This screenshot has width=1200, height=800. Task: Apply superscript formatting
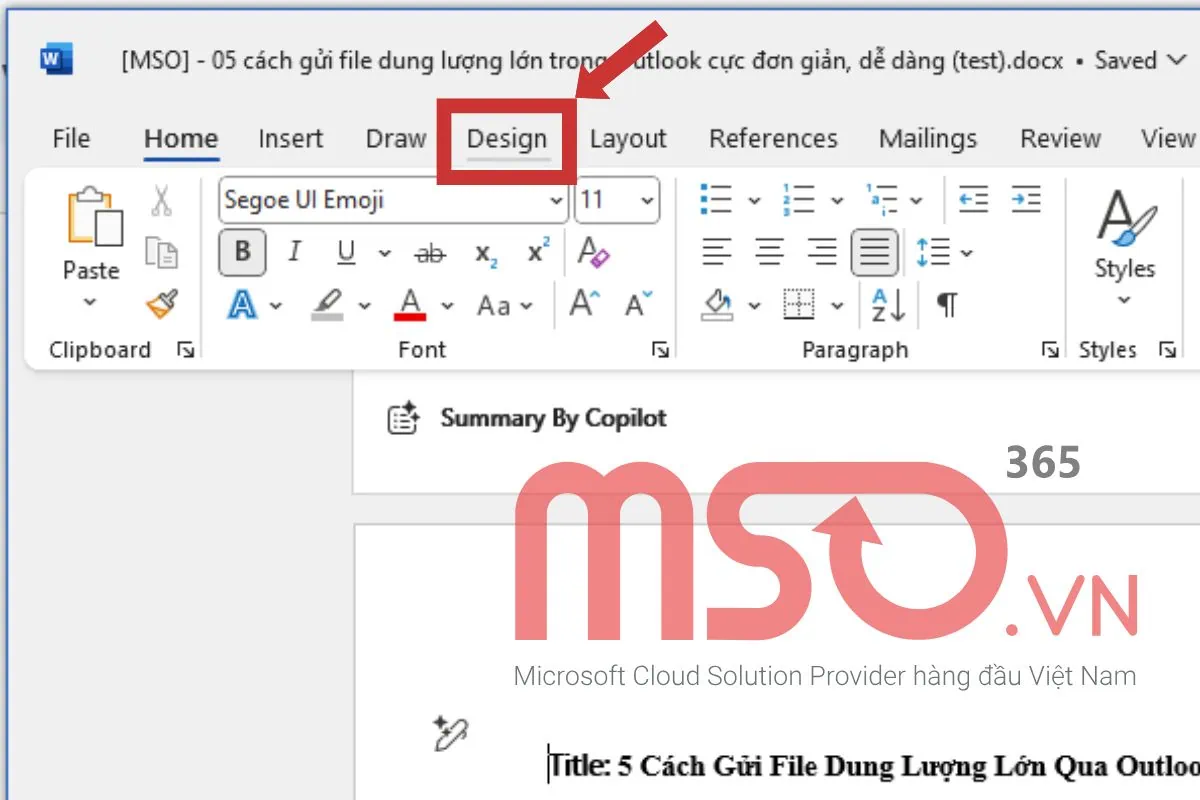[537, 253]
